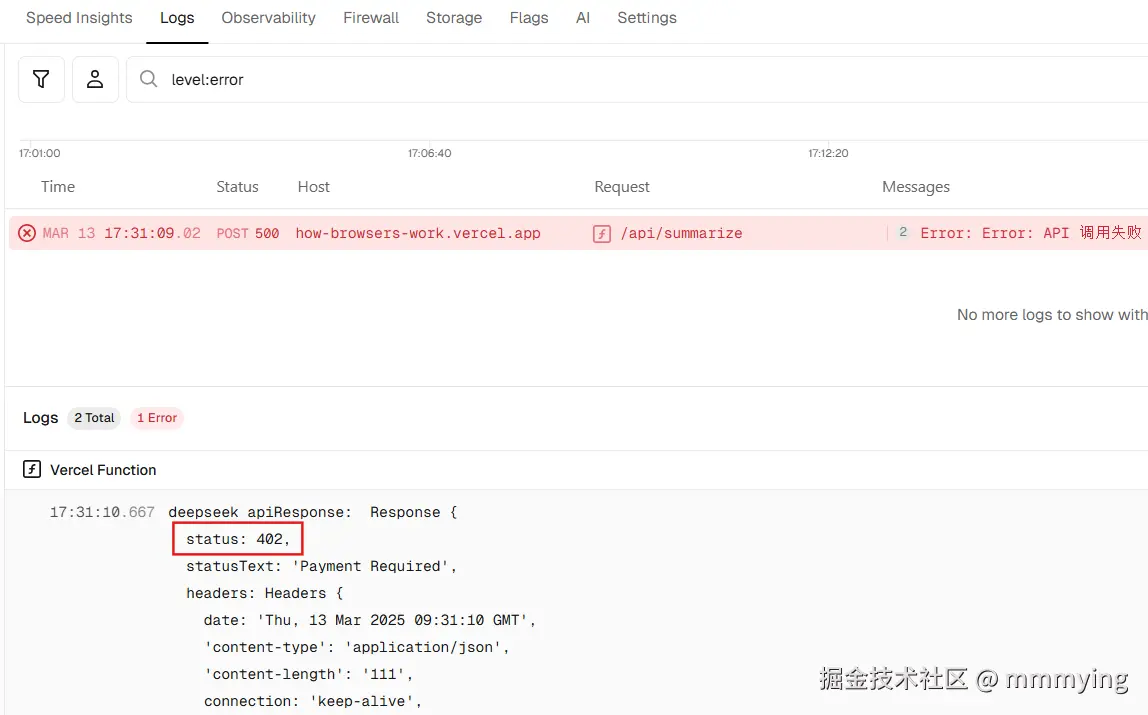Click the date header log line
The image size is (1148, 715).
point(370,621)
